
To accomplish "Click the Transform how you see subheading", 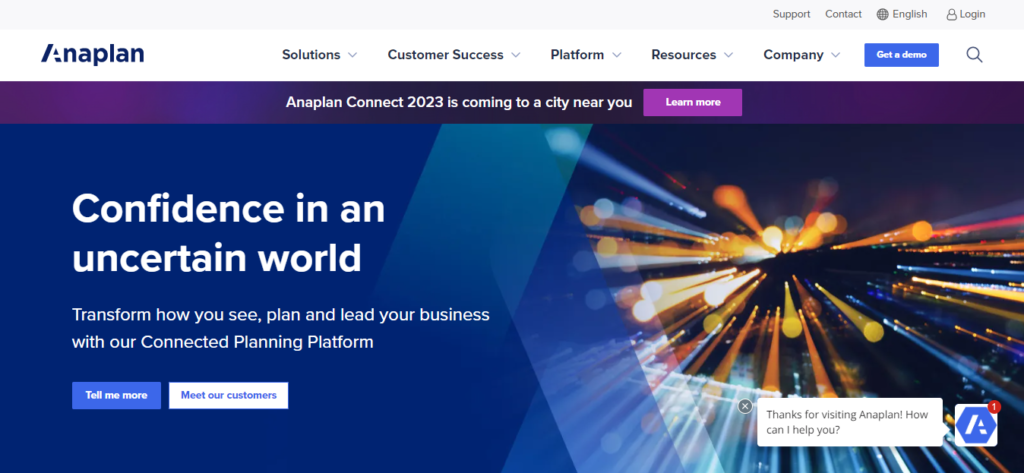I will 280,328.
